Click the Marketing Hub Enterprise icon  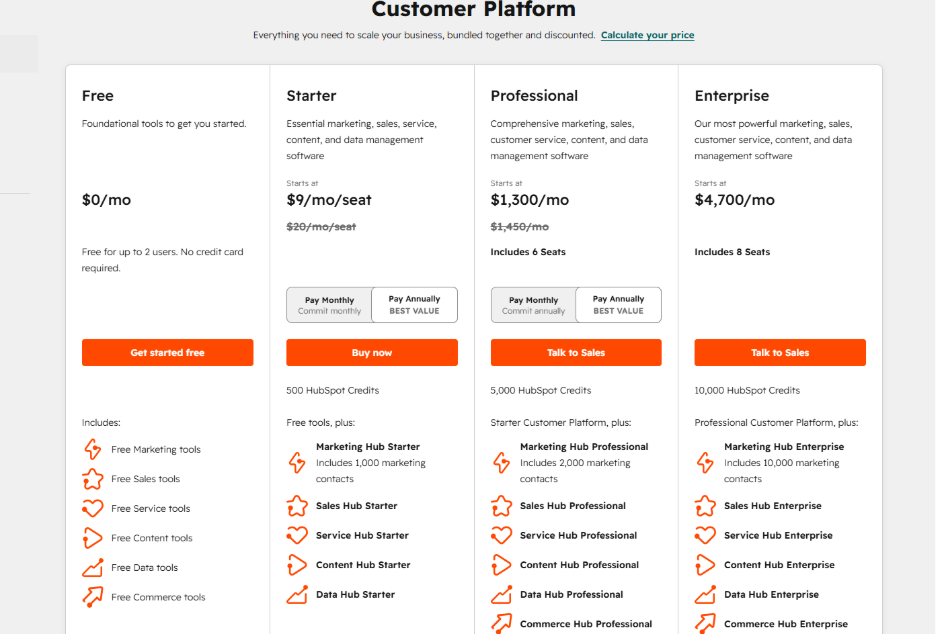706,463
